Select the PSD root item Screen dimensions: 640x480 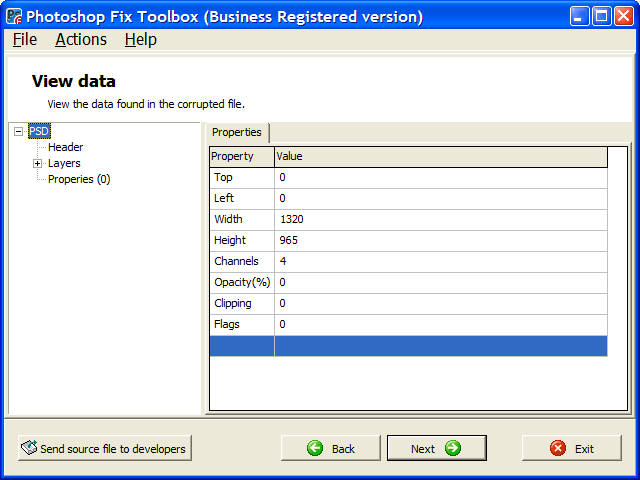point(39,131)
